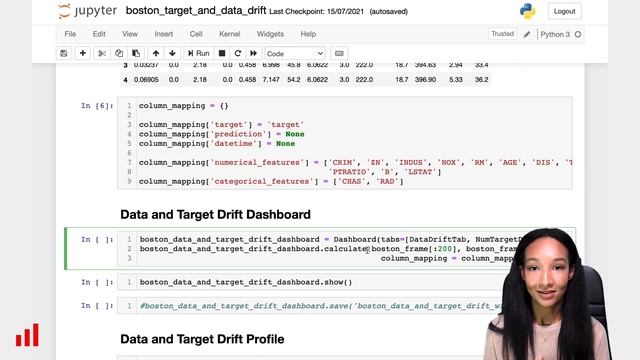Interrupt the kernel with stop icon
The height and width of the screenshot is (360, 640).
222,53
